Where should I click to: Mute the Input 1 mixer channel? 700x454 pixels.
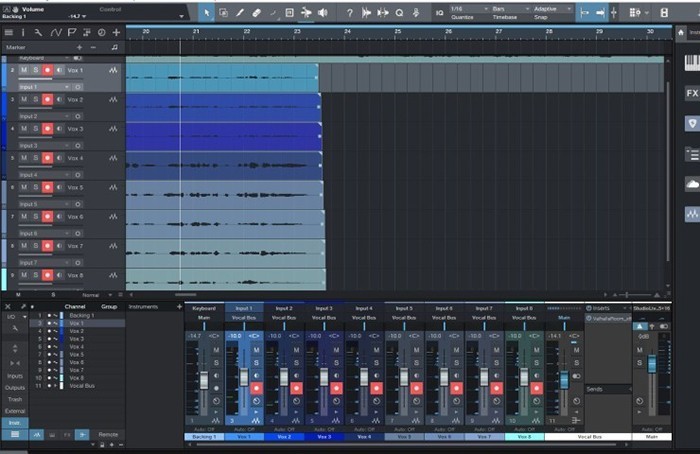tap(256, 350)
